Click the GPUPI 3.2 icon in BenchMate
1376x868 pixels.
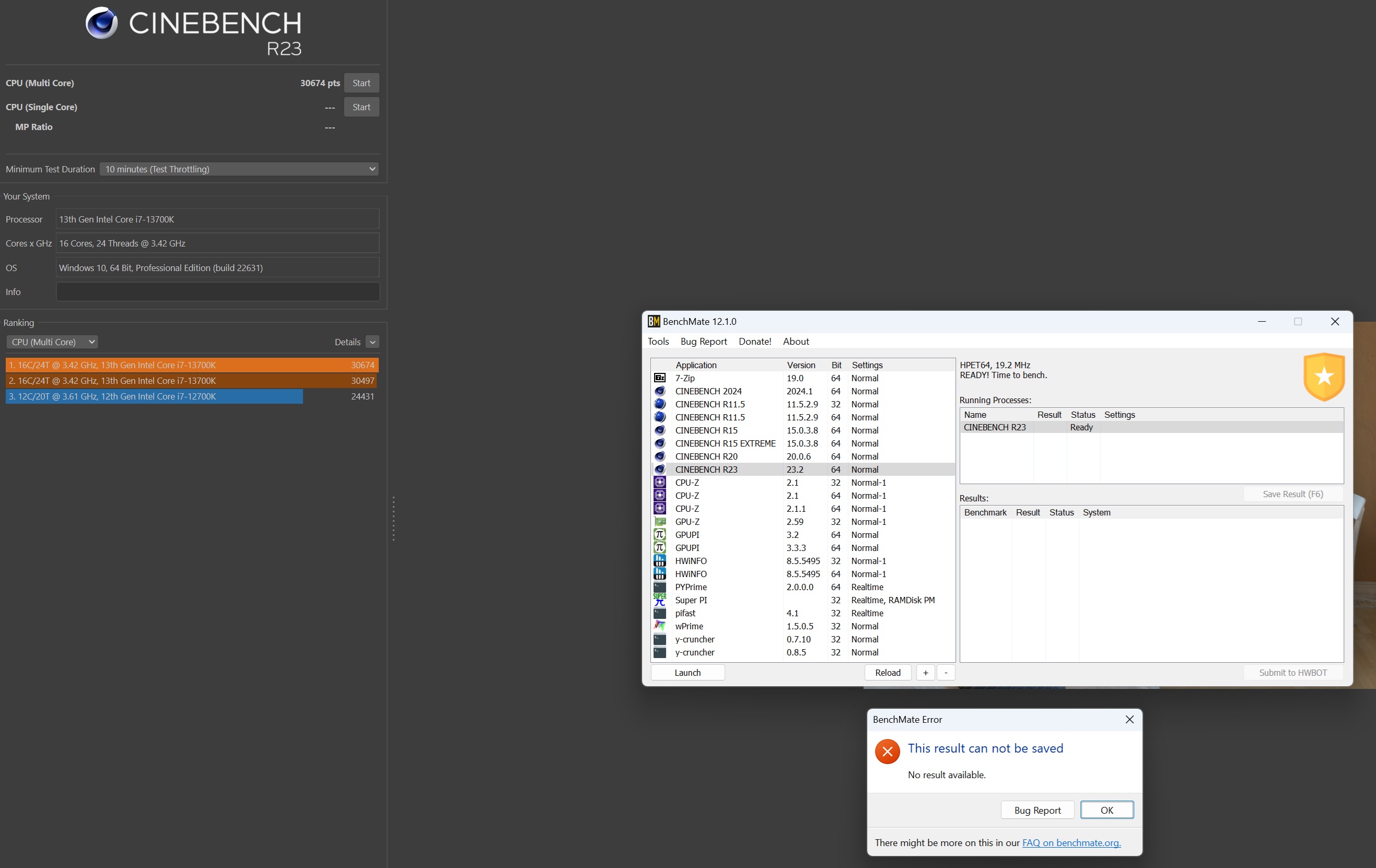(x=659, y=534)
